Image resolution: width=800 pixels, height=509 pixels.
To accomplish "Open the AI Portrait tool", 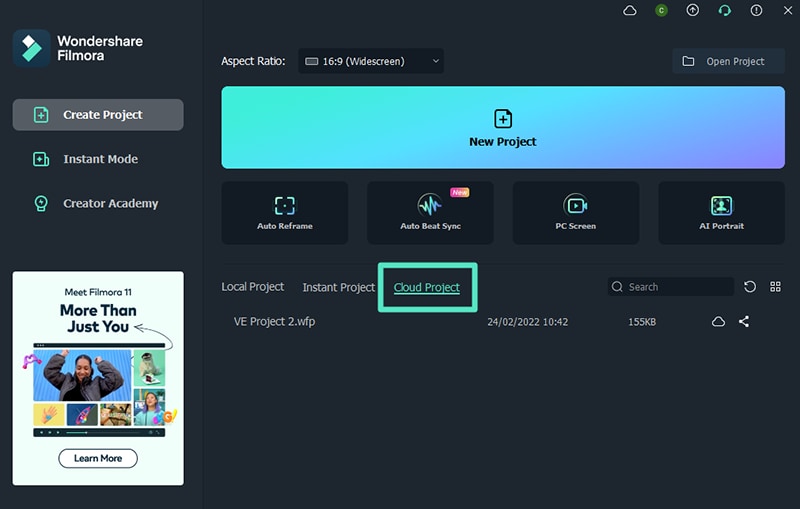I will (x=721, y=213).
